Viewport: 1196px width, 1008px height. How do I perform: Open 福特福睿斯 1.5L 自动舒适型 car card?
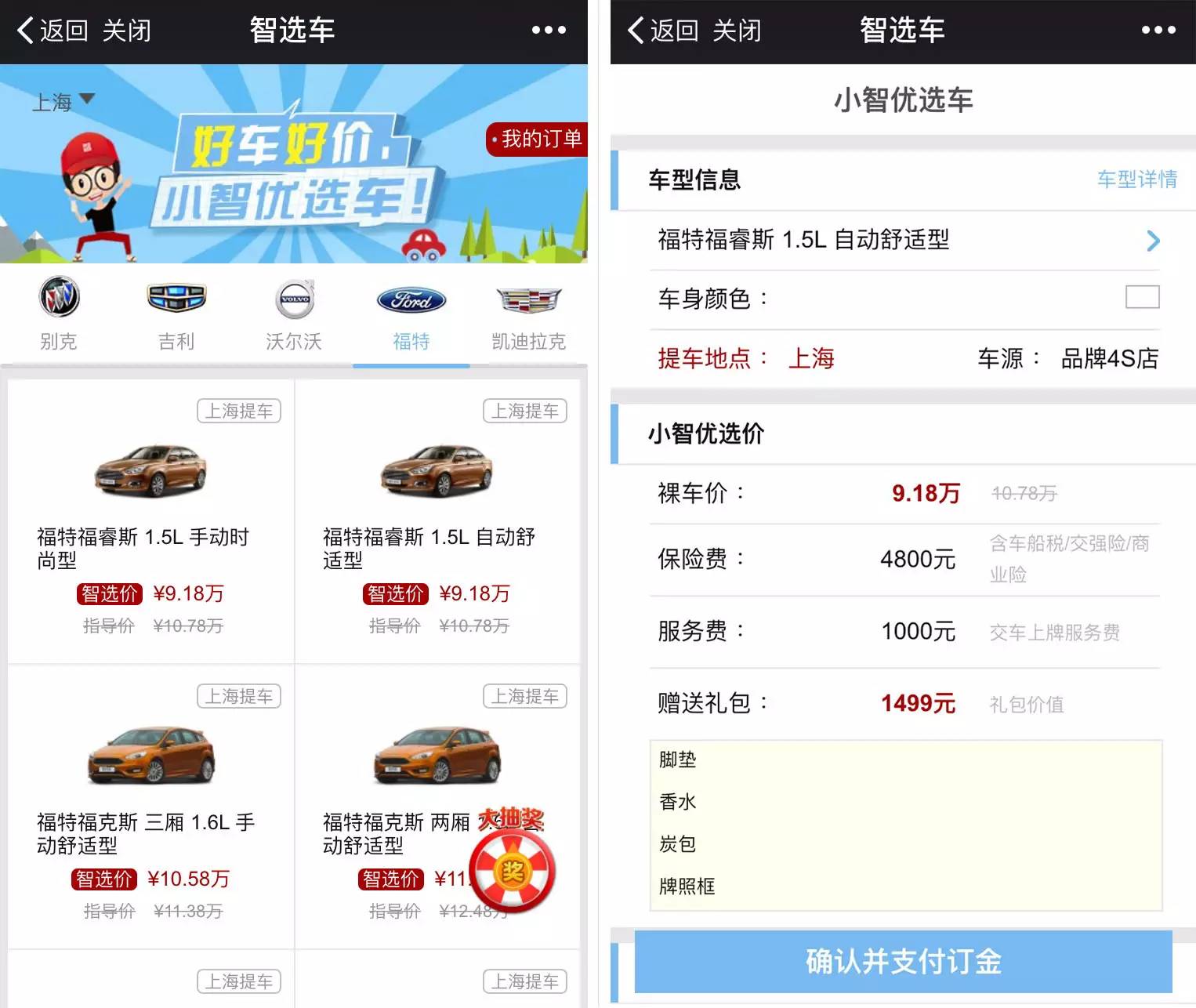[437, 521]
